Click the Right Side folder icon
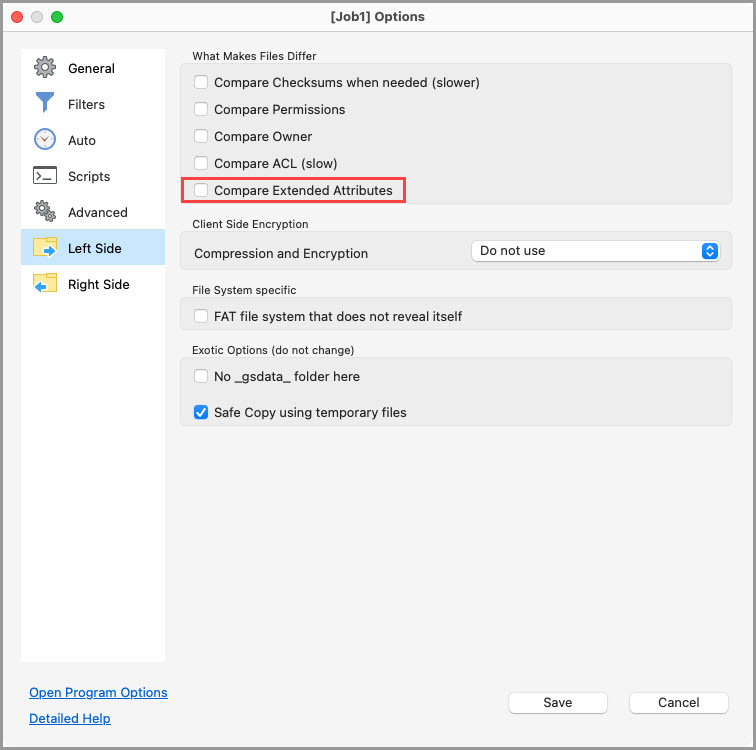This screenshot has width=756, height=750. click(45, 284)
